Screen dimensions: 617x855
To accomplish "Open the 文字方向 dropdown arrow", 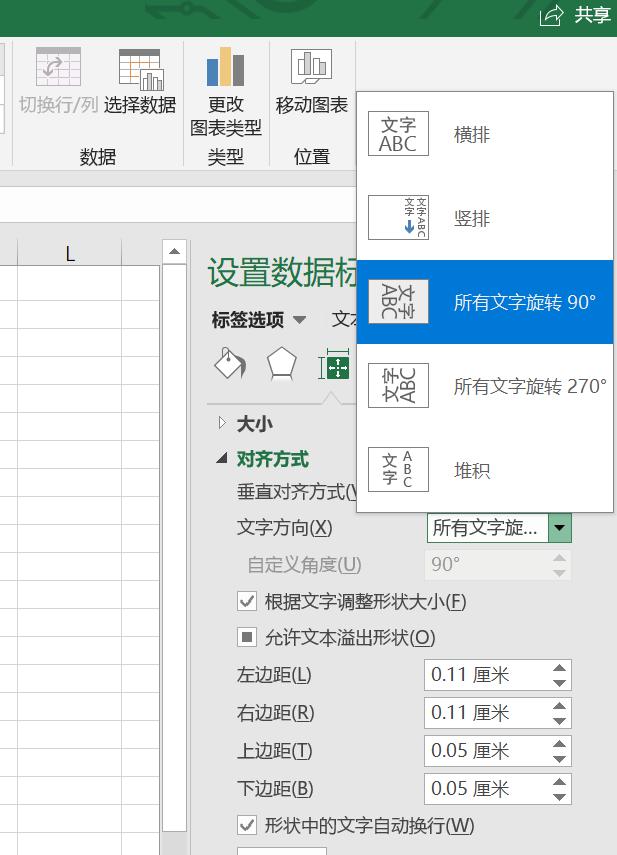I will tap(559, 527).
